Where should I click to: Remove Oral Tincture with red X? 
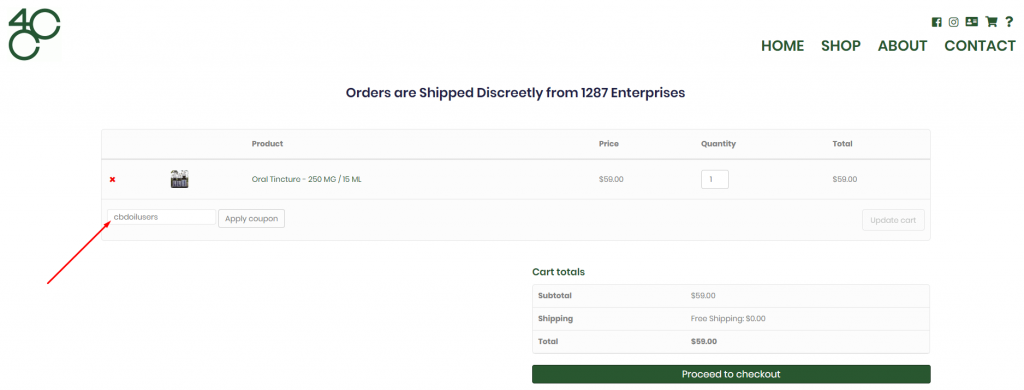112,179
